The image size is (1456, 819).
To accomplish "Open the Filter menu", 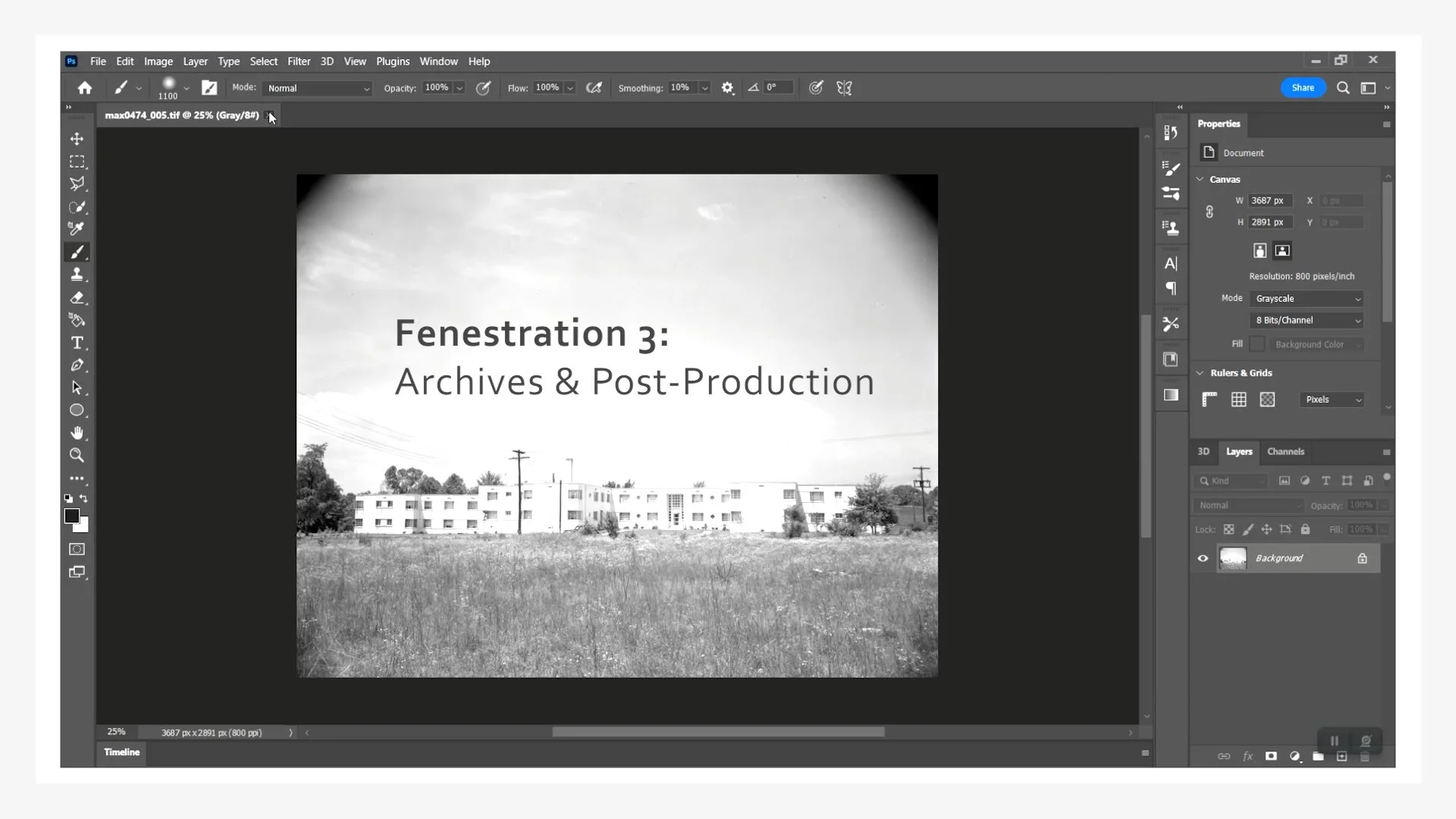I will 298,61.
